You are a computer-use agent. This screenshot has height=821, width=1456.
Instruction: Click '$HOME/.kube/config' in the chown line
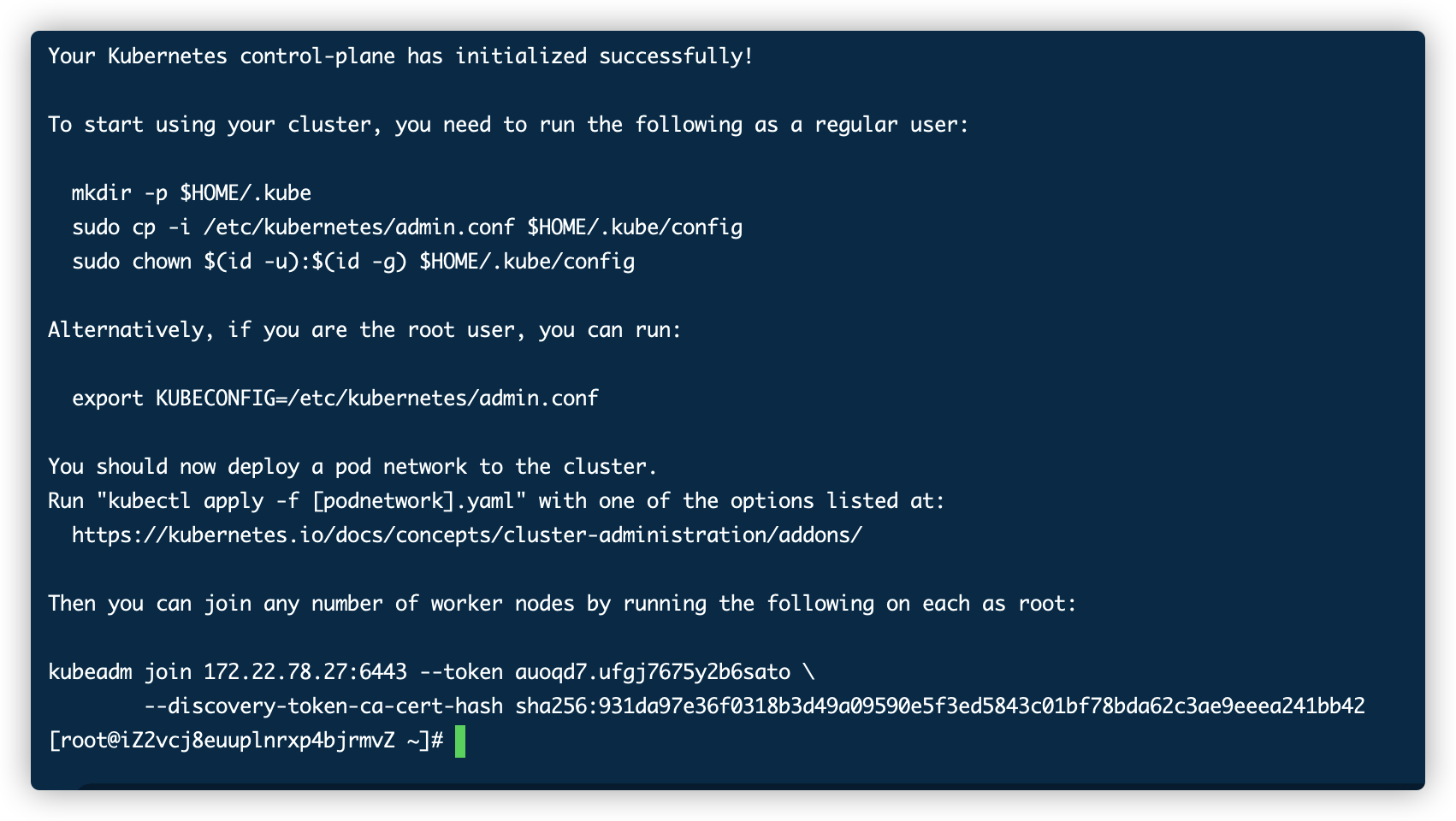click(x=527, y=262)
